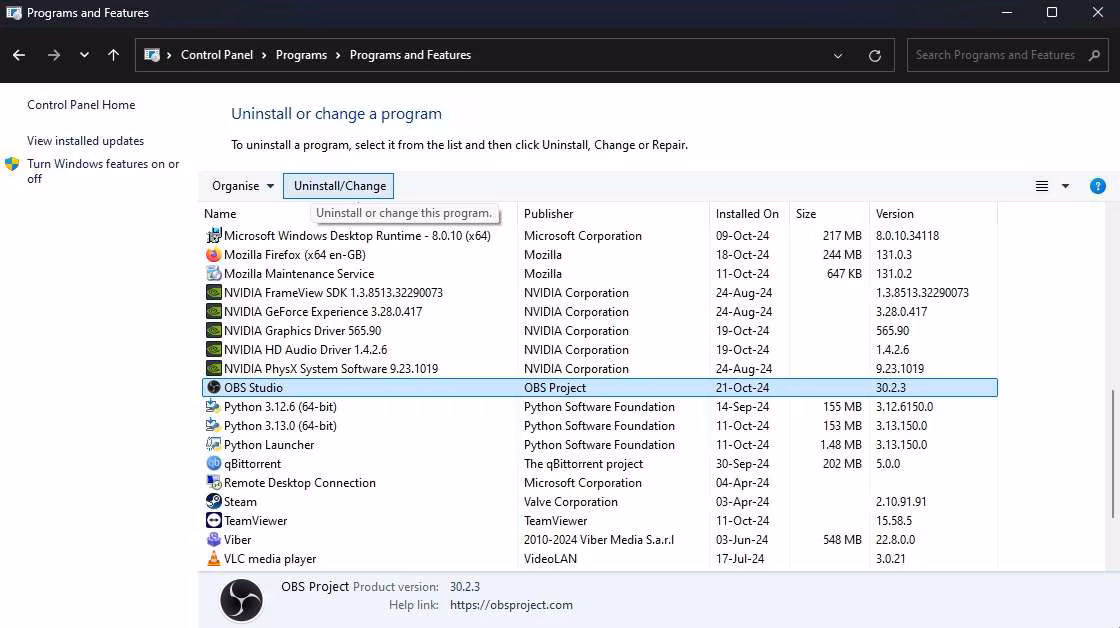The width and height of the screenshot is (1120, 628).
Task: Sort by the Installed On column header
Action: pos(749,214)
